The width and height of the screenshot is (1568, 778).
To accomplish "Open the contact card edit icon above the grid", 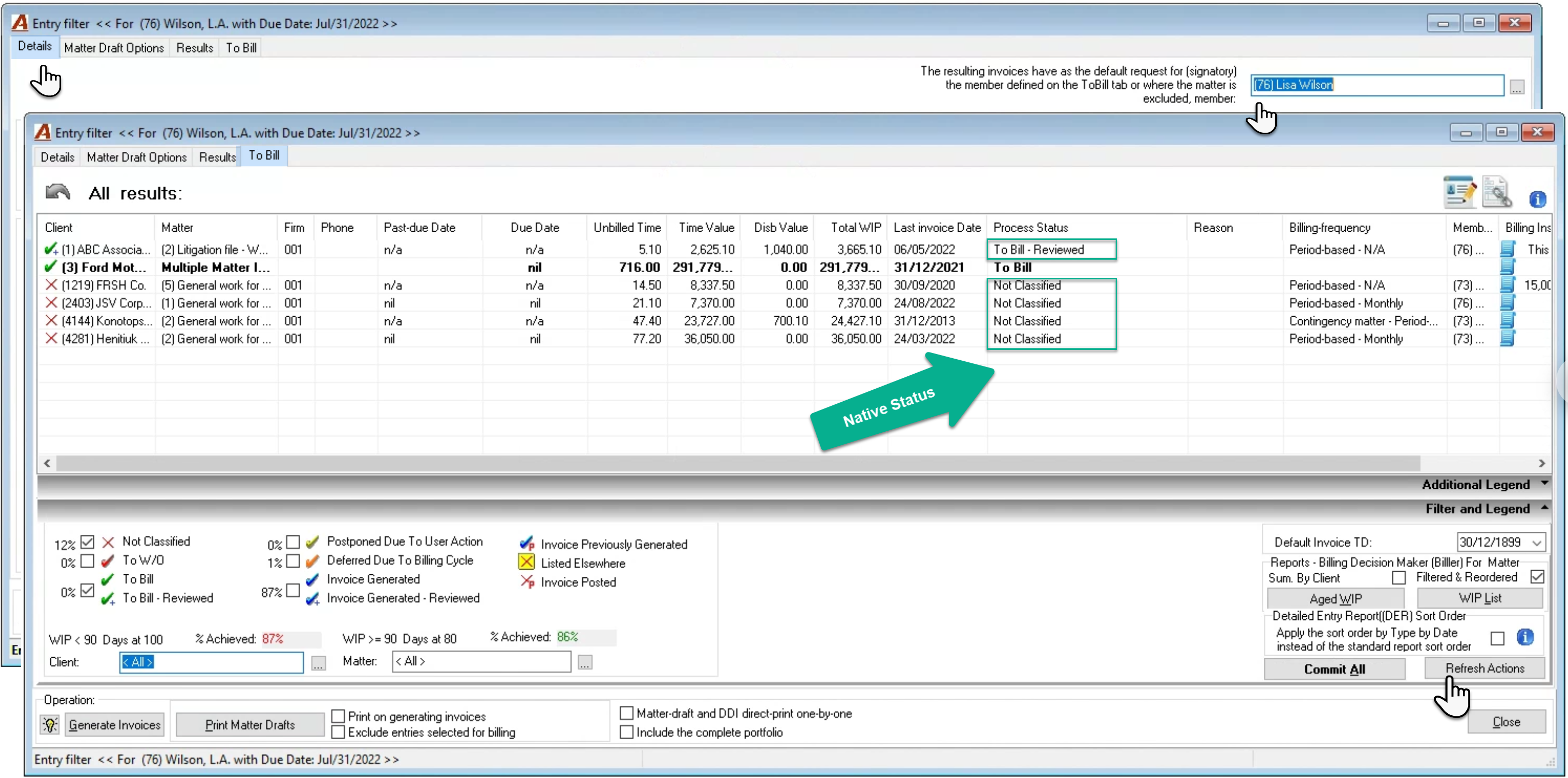I will (1459, 192).
